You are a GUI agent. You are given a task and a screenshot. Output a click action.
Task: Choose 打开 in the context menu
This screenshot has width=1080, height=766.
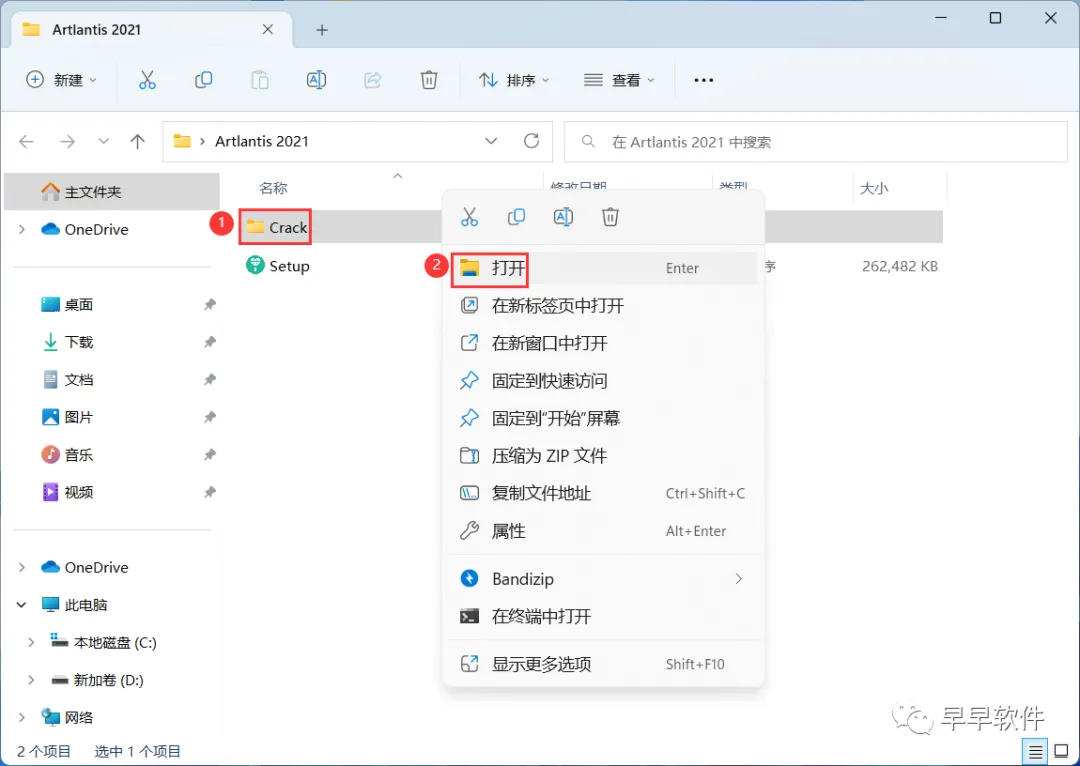[602, 268]
